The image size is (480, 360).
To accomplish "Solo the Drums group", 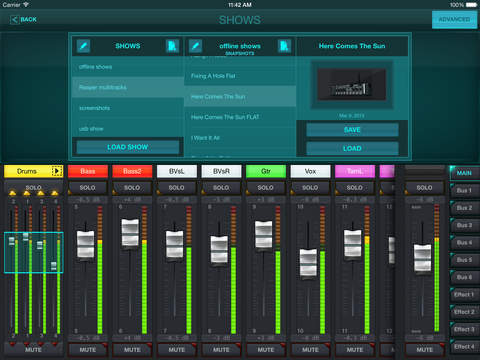I will click(x=33, y=188).
